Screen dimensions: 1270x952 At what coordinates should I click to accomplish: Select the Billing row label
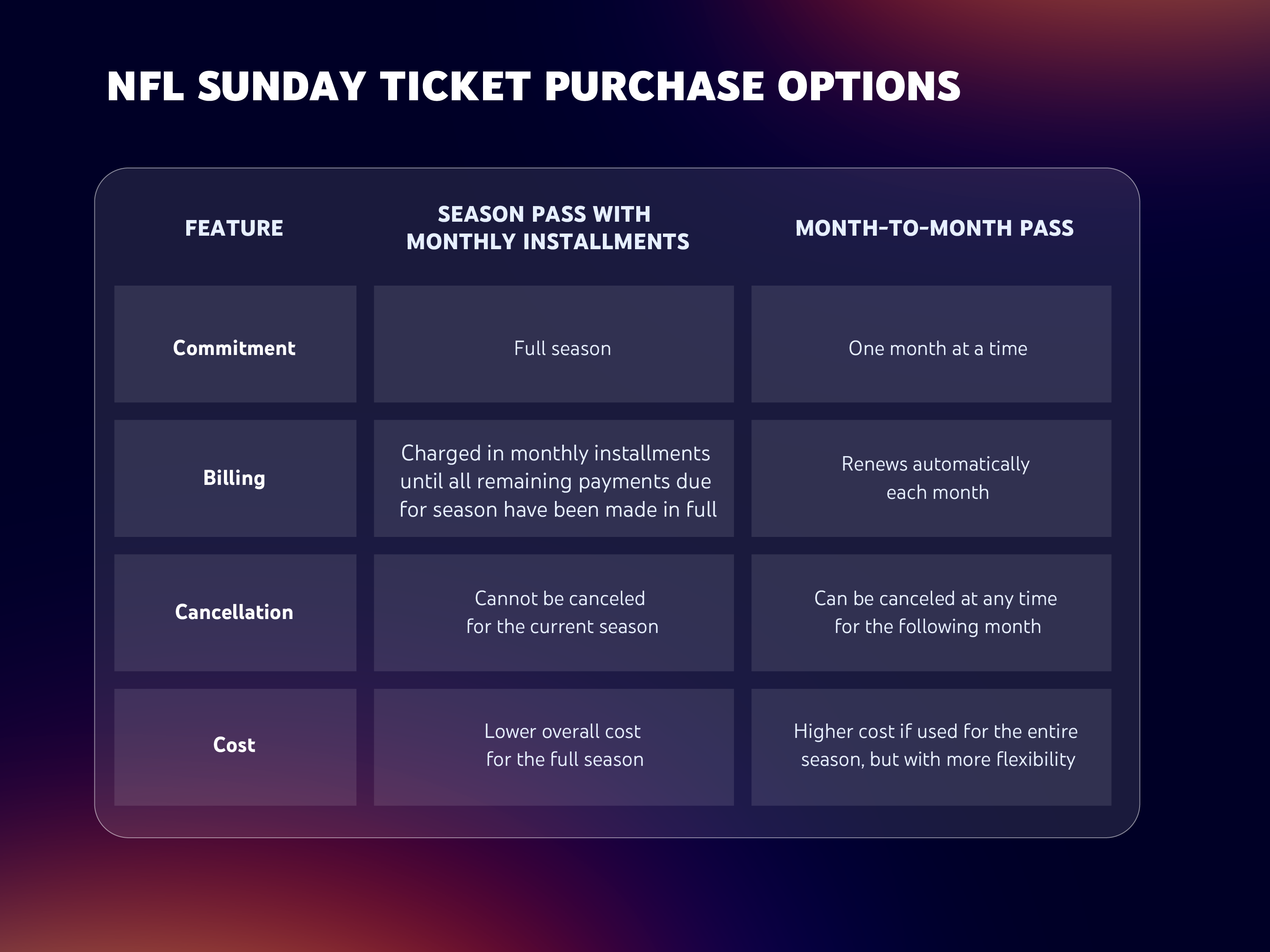tap(234, 478)
